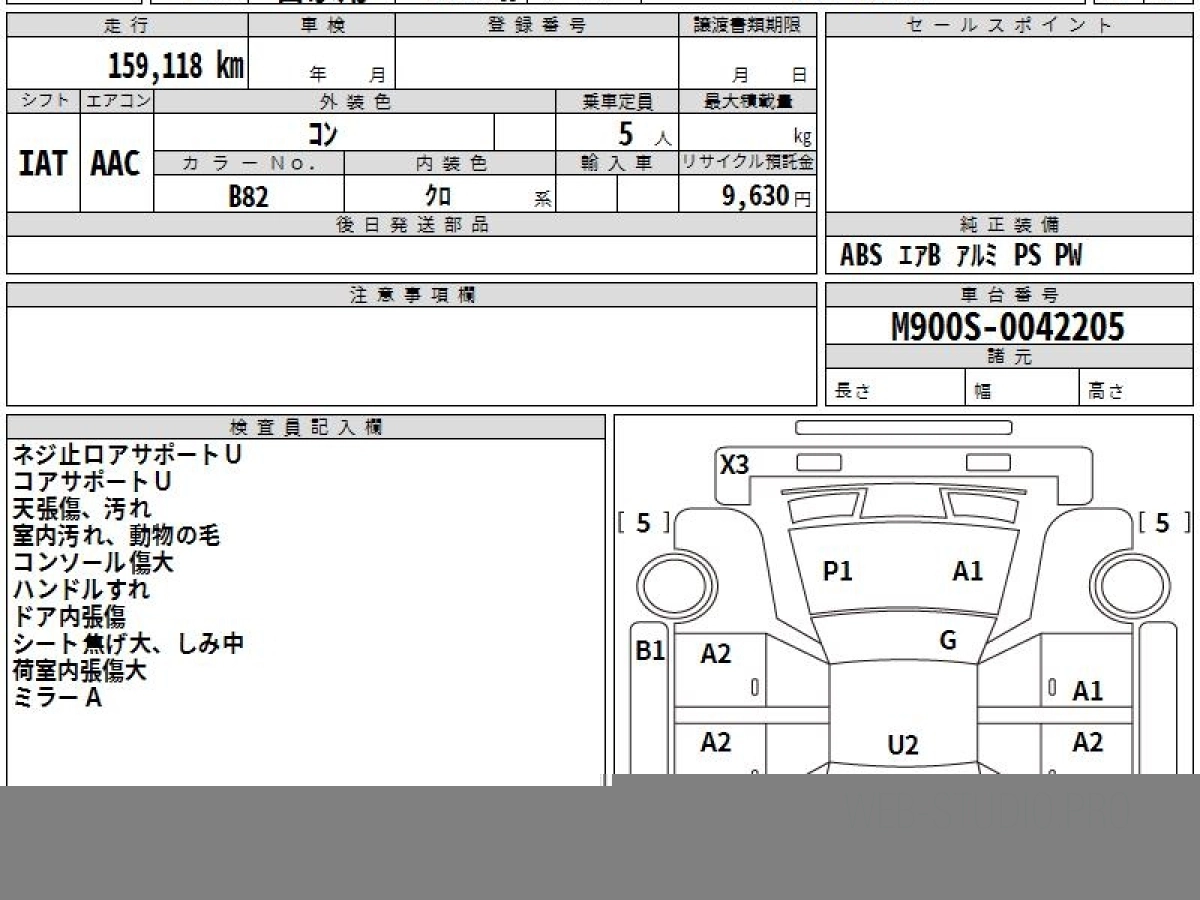Select the seating capacity value 5 人
This screenshot has height=900, width=1200.
[644, 134]
